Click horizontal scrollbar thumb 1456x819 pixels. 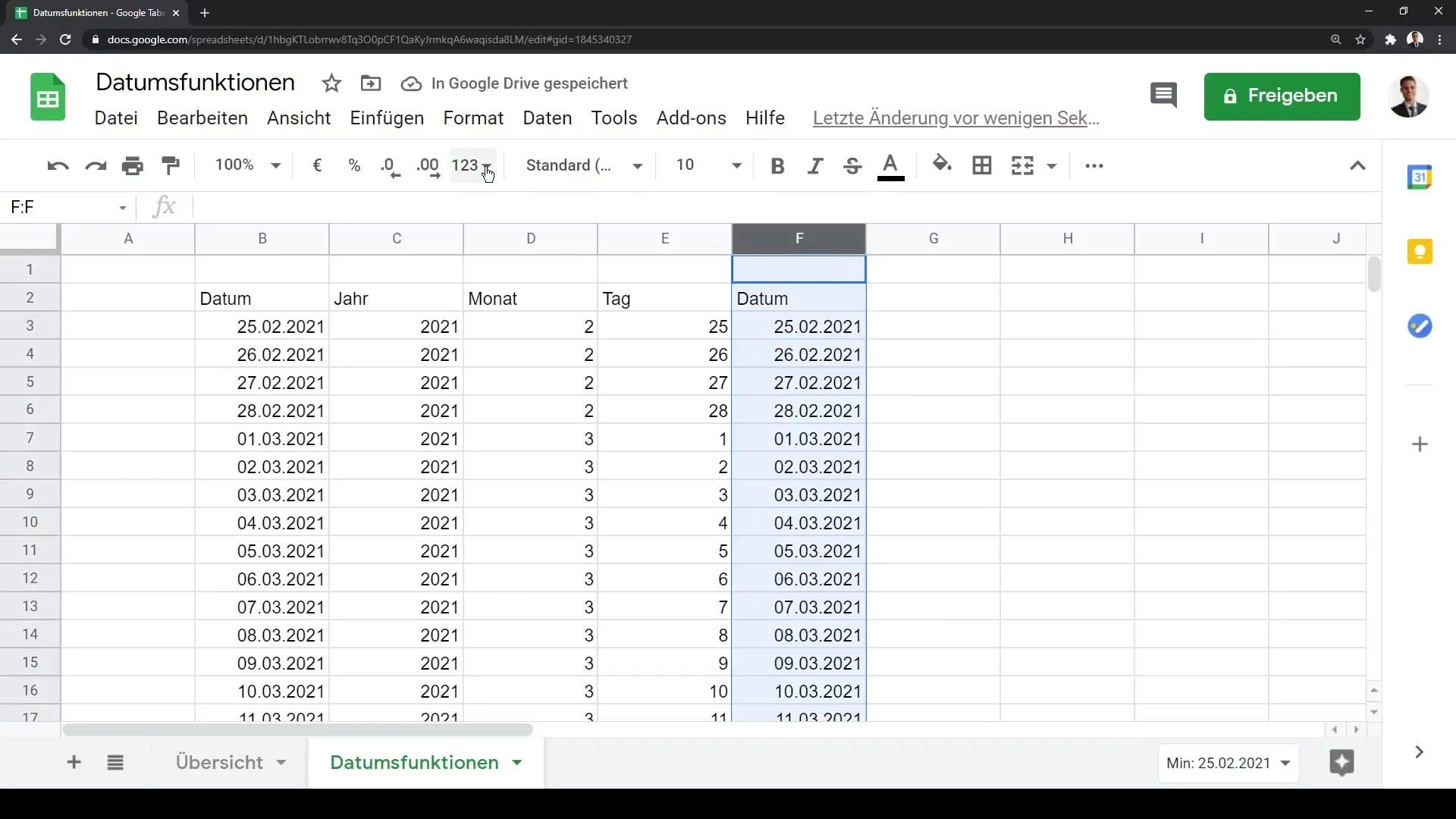tap(297, 730)
